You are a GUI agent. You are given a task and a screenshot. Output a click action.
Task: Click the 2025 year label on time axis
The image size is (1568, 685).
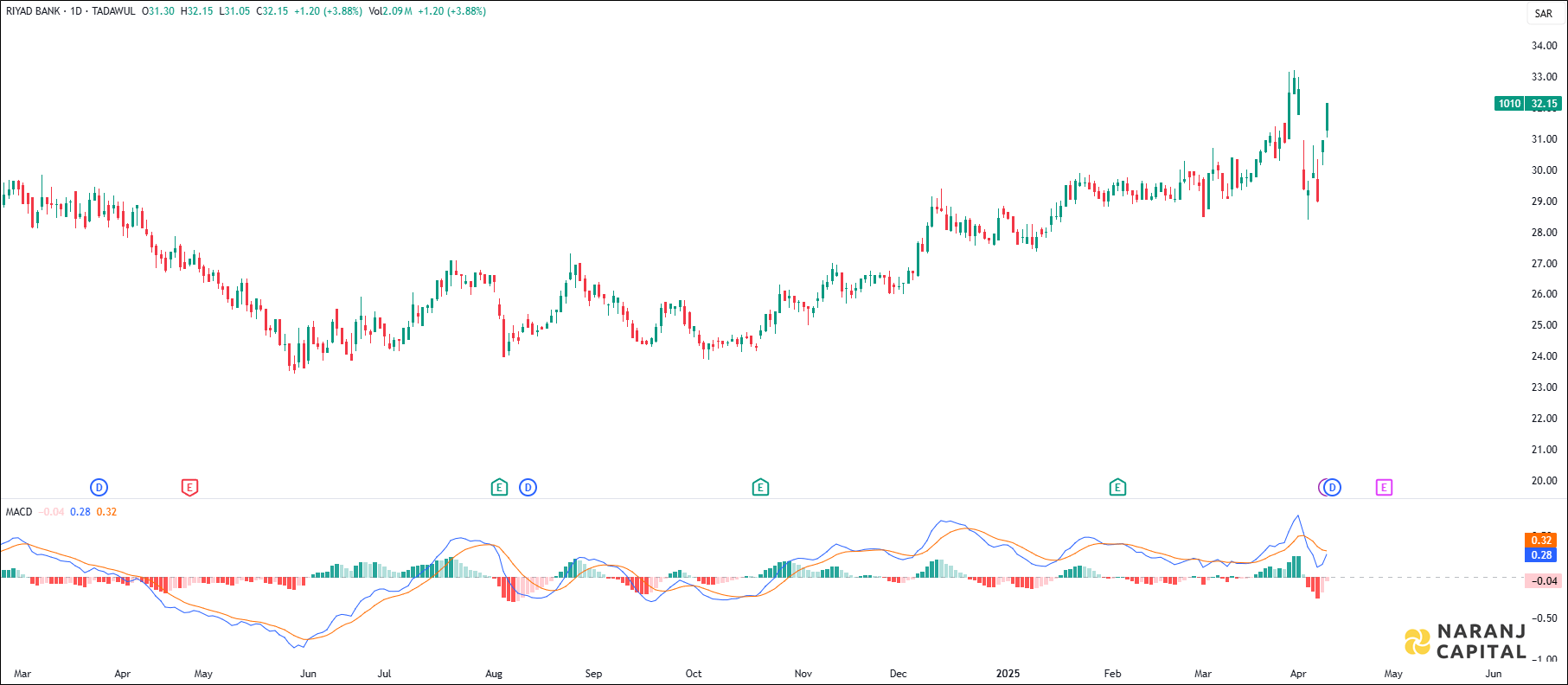1008,674
